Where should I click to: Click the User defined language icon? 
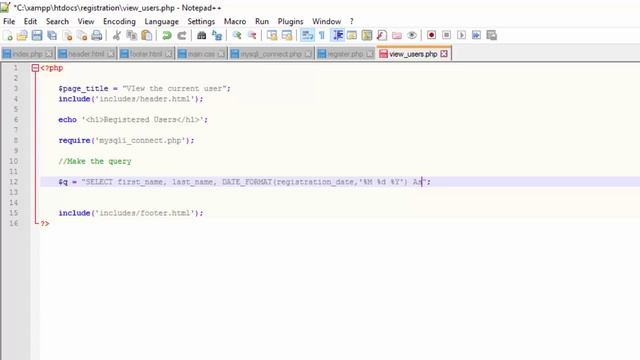point(352,36)
